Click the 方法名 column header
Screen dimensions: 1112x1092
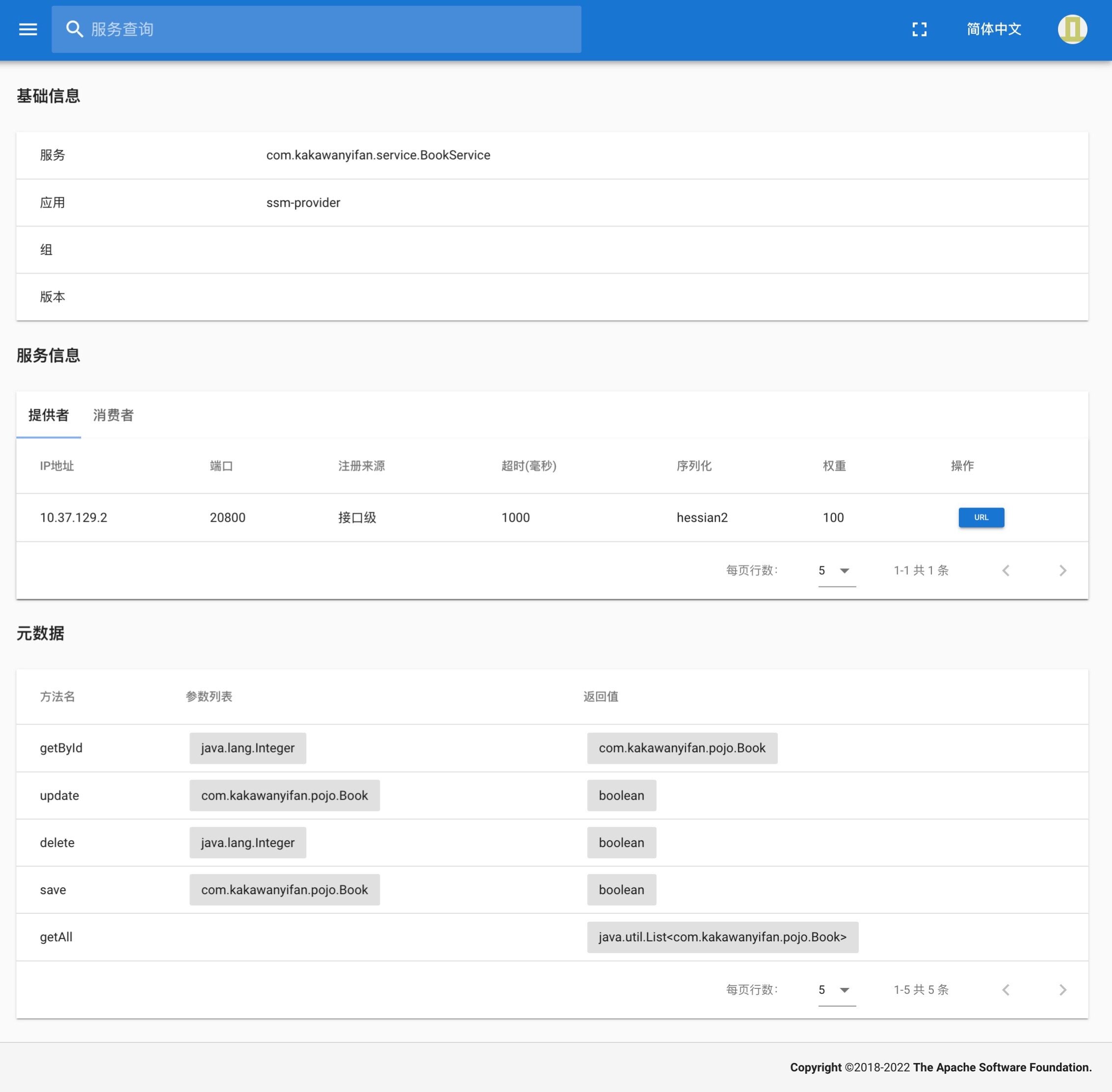[x=57, y=696]
